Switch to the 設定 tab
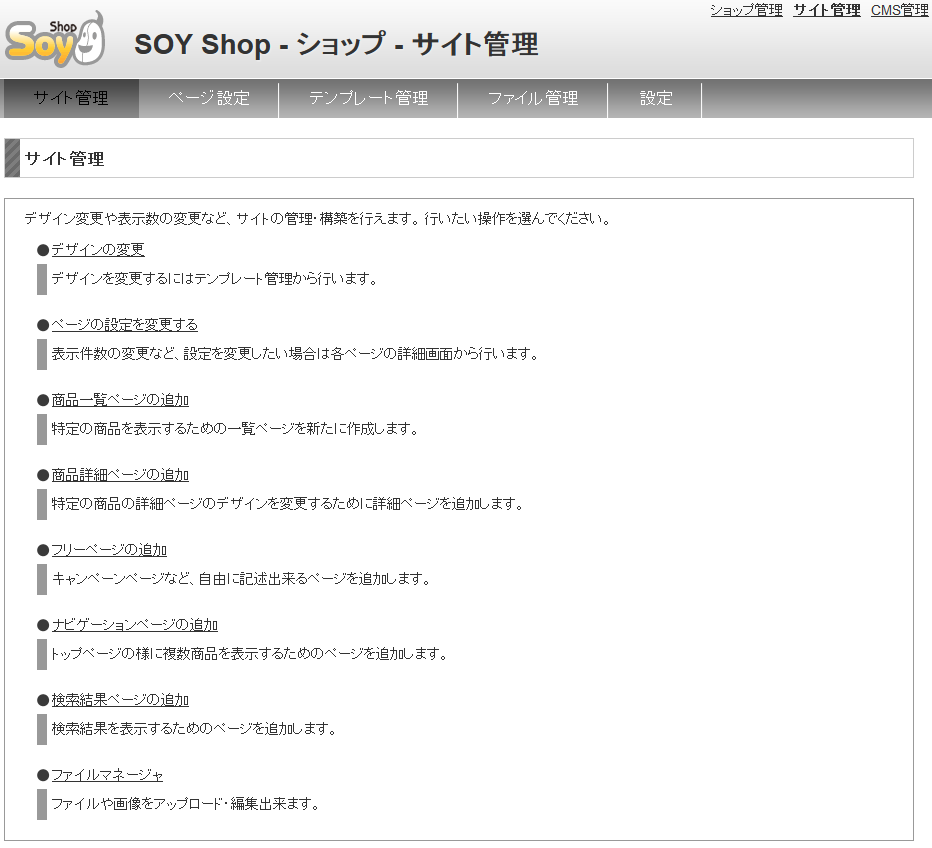 pos(656,98)
